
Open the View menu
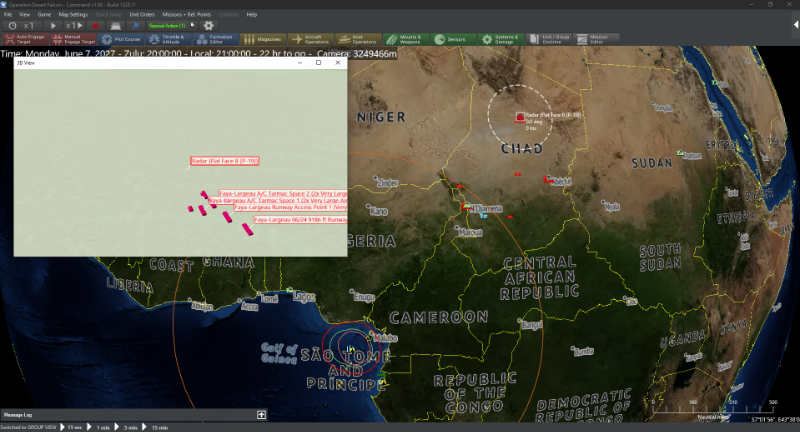coord(24,14)
